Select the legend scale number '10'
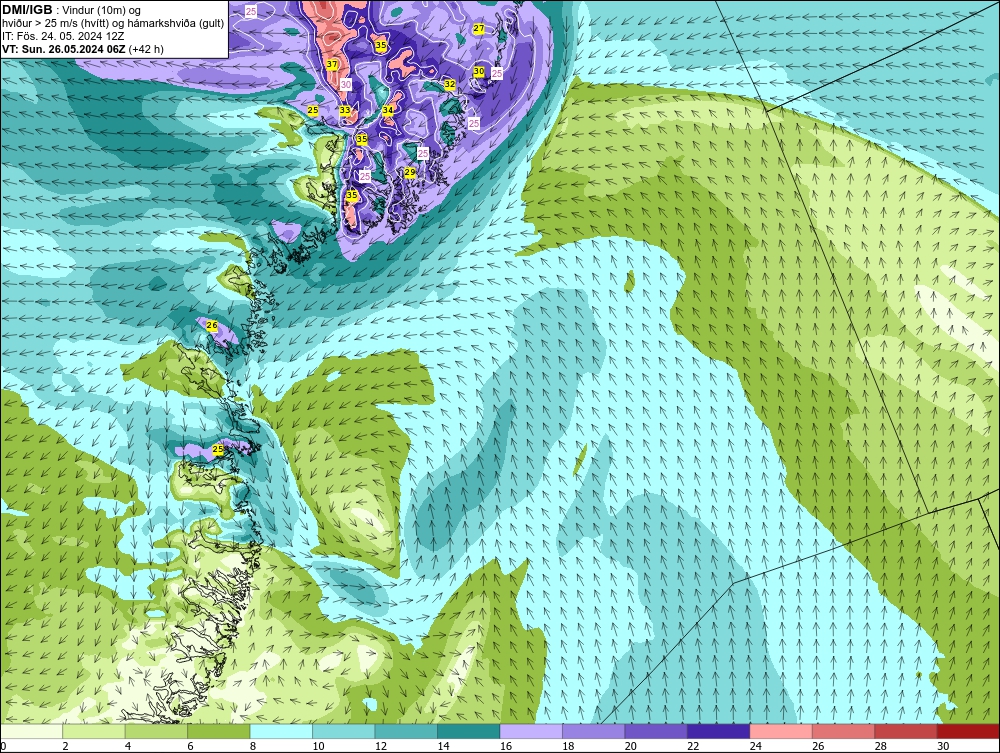1000x753 pixels. coord(318,746)
